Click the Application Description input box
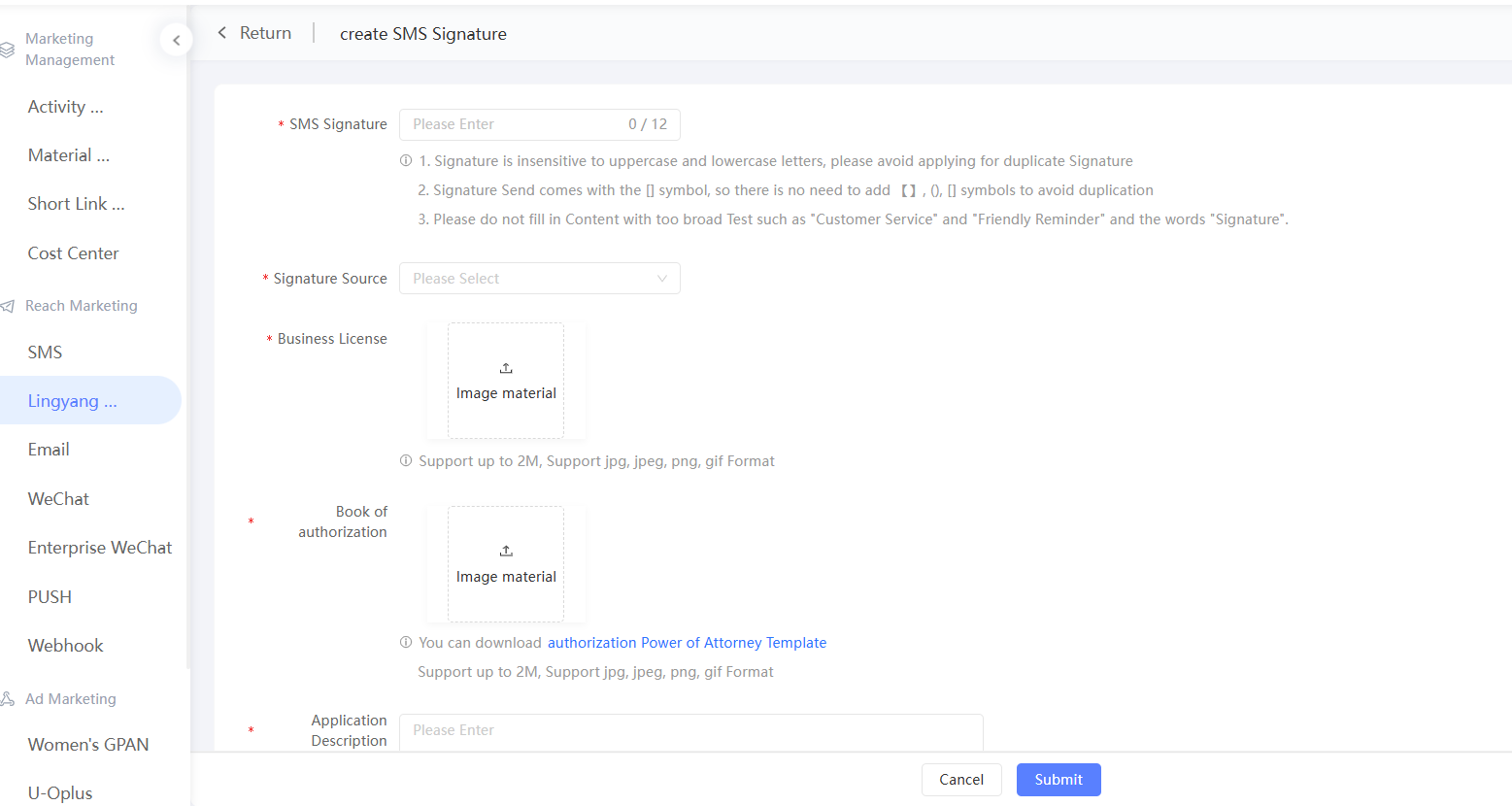Viewport: 1512px width, 806px height. (x=690, y=730)
